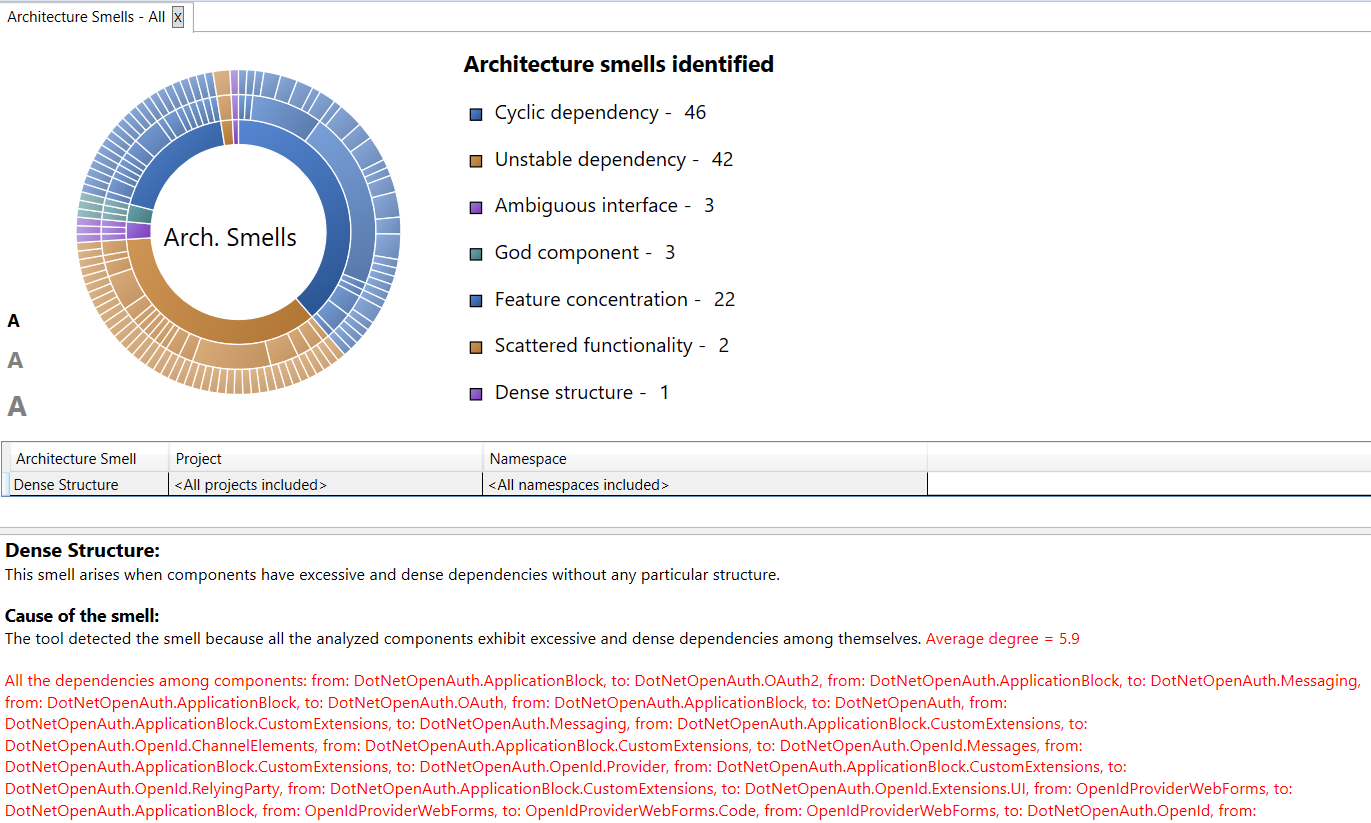1371x823 pixels.
Task: Close the Architecture Smells - All tab
Action: pos(178,17)
